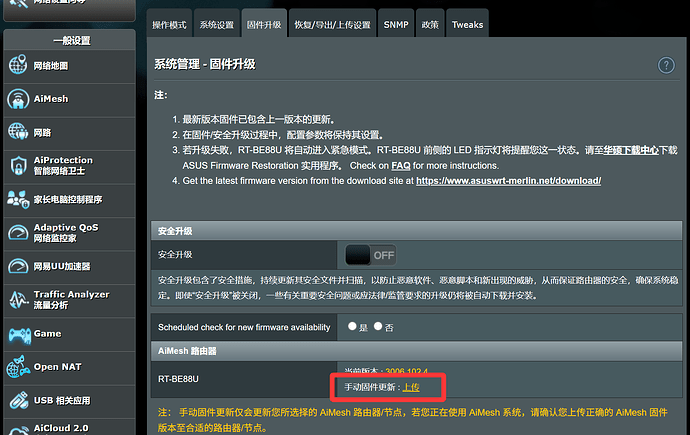
Task: Select 是 for scheduled firmware check
Action: point(352,326)
